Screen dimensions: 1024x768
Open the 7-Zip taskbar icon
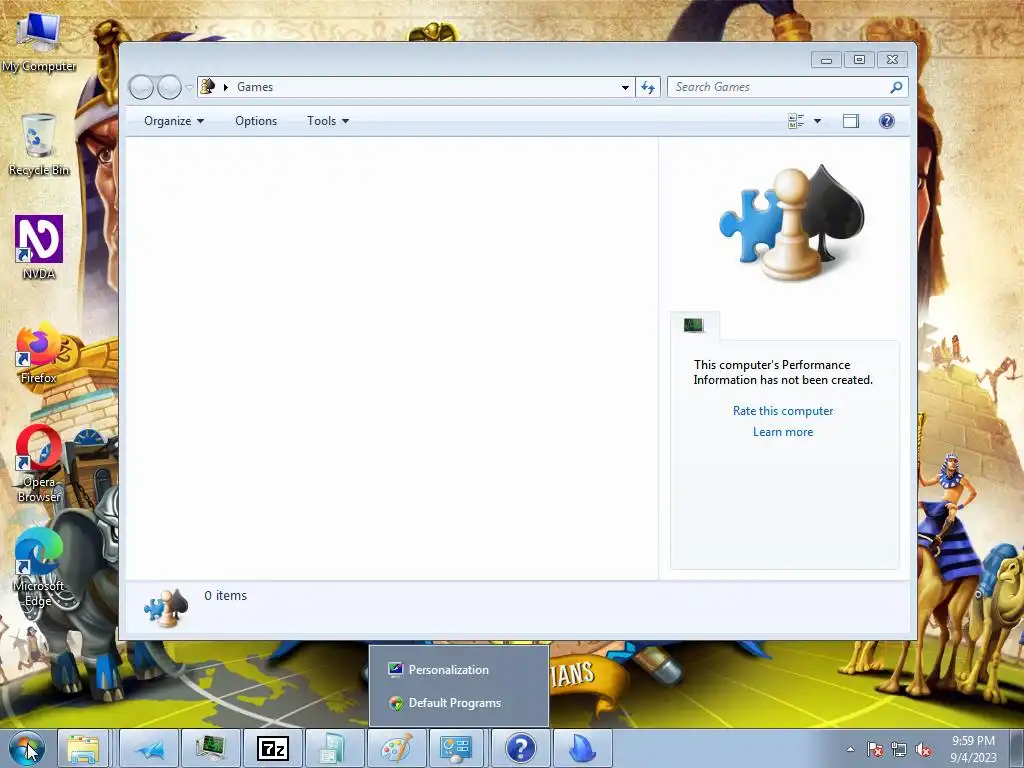pos(273,748)
